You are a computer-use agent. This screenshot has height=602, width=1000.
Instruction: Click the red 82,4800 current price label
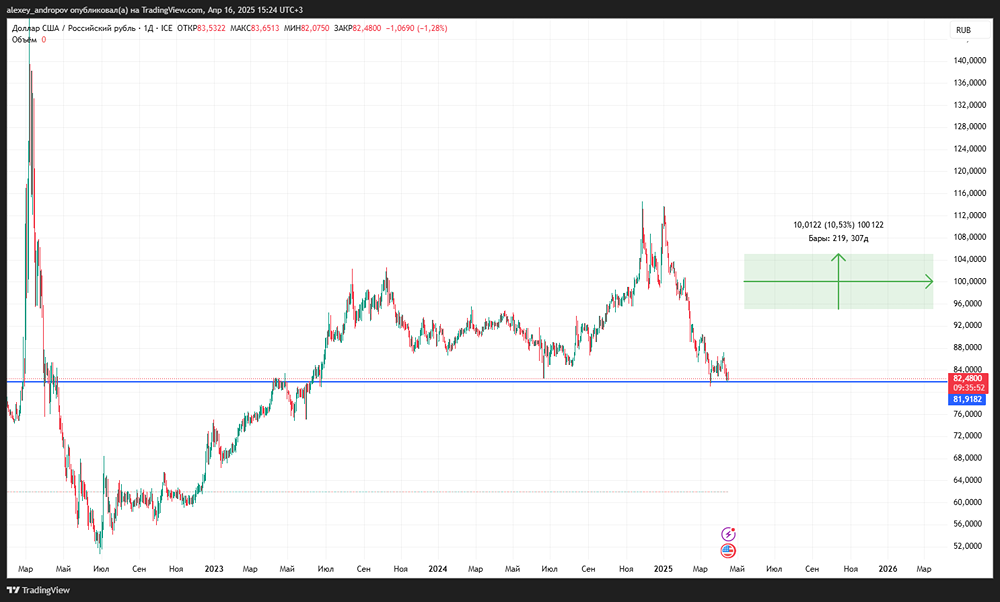(967, 378)
